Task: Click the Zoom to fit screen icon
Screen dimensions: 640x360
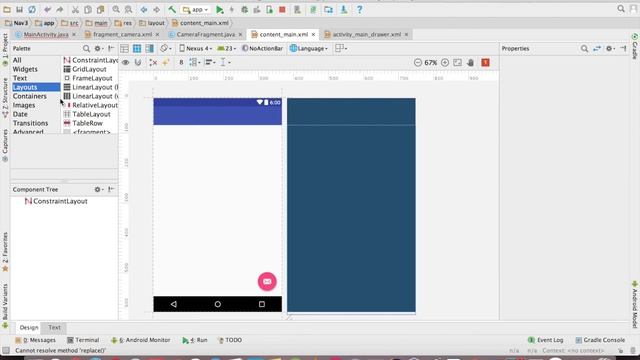Action: (x=458, y=62)
